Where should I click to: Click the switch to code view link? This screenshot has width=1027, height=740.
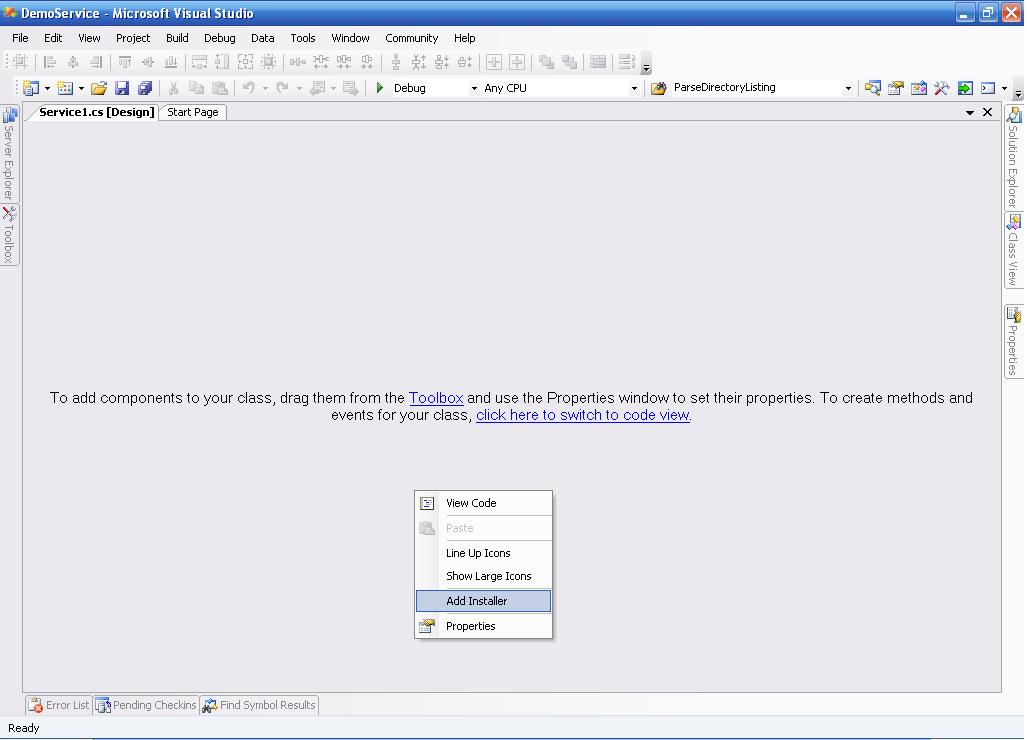(x=583, y=415)
